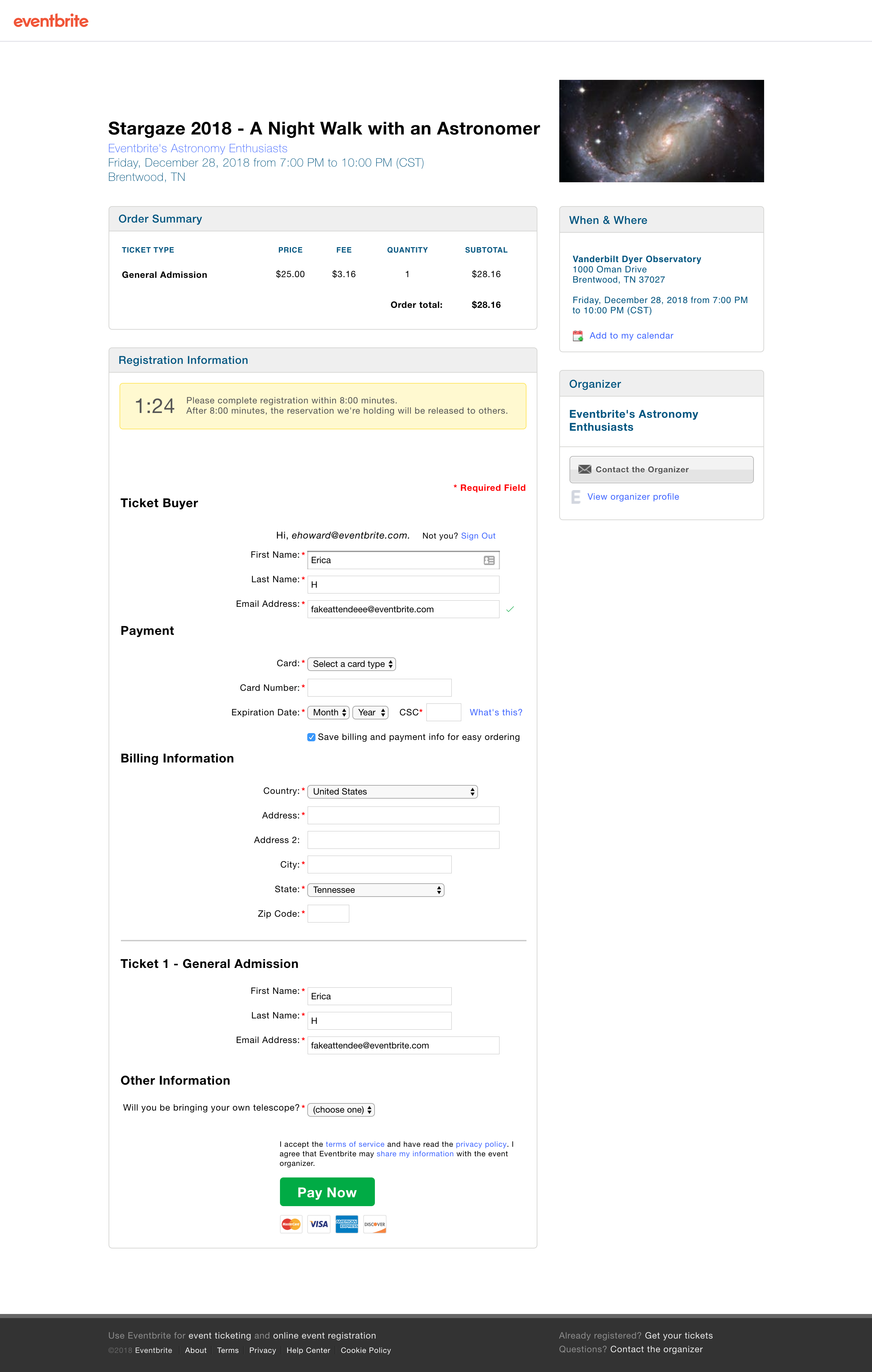
Task: Click the Address 2 field
Action: (x=404, y=840)
